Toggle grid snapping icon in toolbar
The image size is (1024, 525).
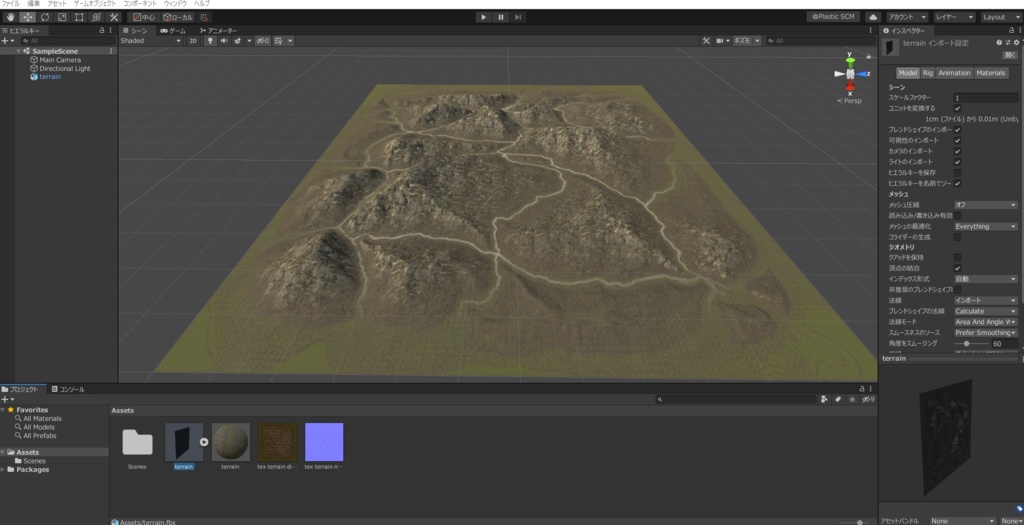(x=204, y=17)
